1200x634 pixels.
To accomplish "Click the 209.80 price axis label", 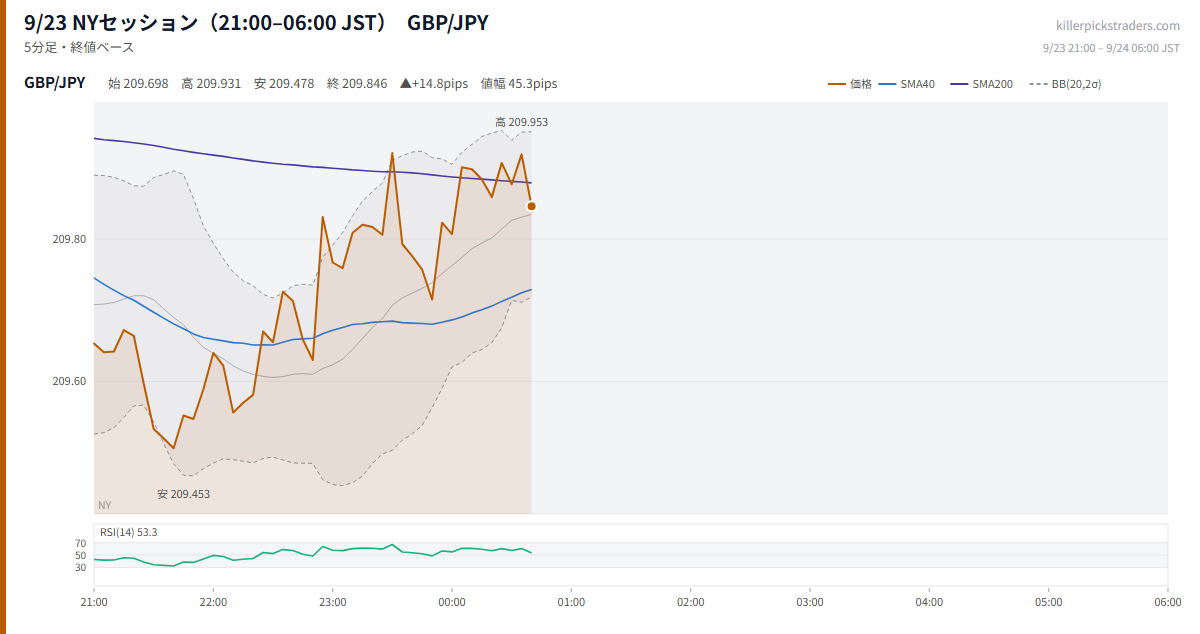I will pyautogui.click(x=71, y=239).
